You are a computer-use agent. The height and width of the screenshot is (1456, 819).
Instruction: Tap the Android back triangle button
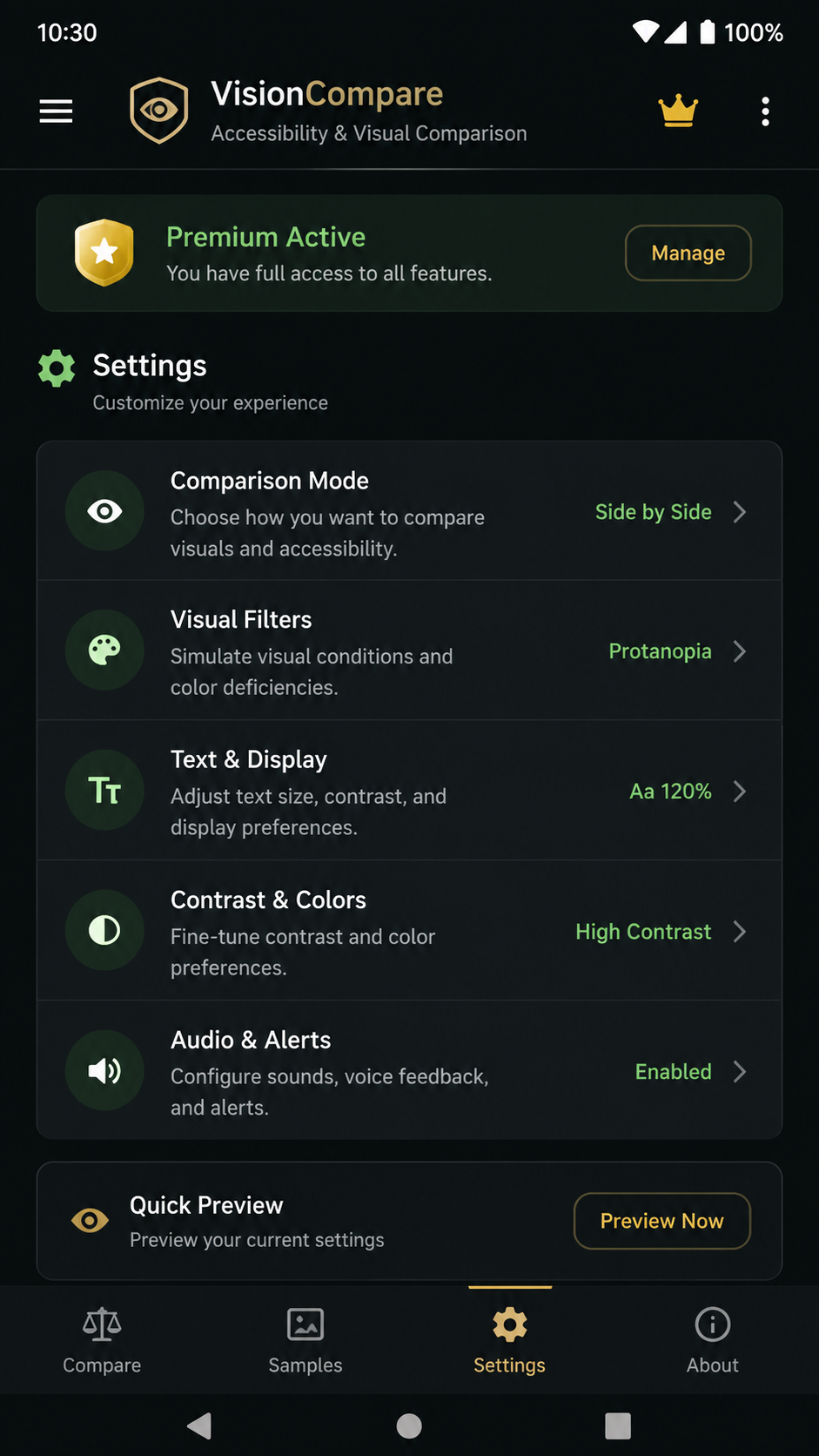(x=200, y=1426)
